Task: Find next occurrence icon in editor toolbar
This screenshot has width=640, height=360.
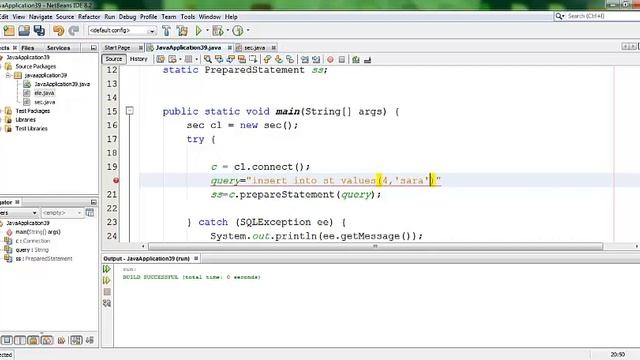Action: (x=230, y=60)
